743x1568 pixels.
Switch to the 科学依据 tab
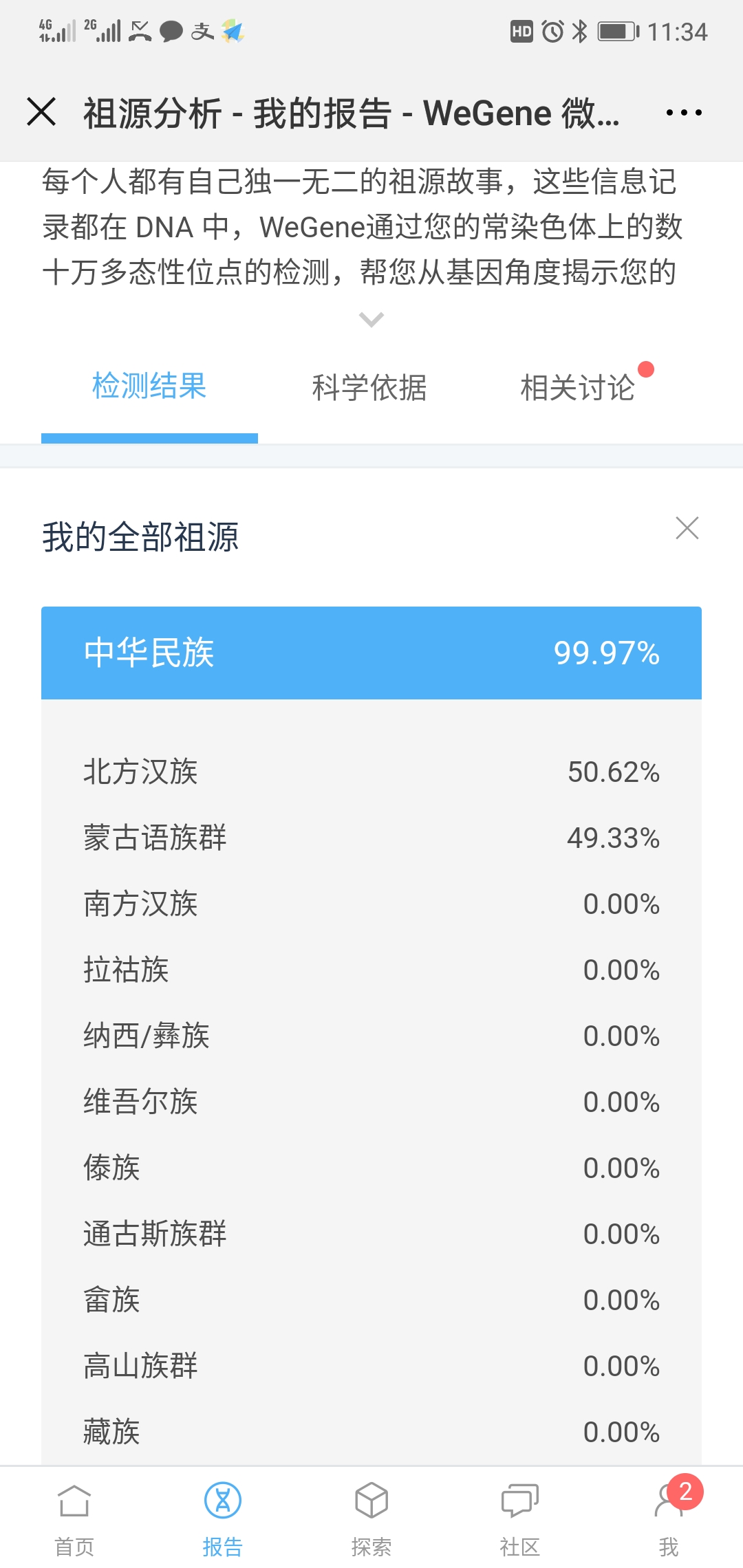pos(369,387)
